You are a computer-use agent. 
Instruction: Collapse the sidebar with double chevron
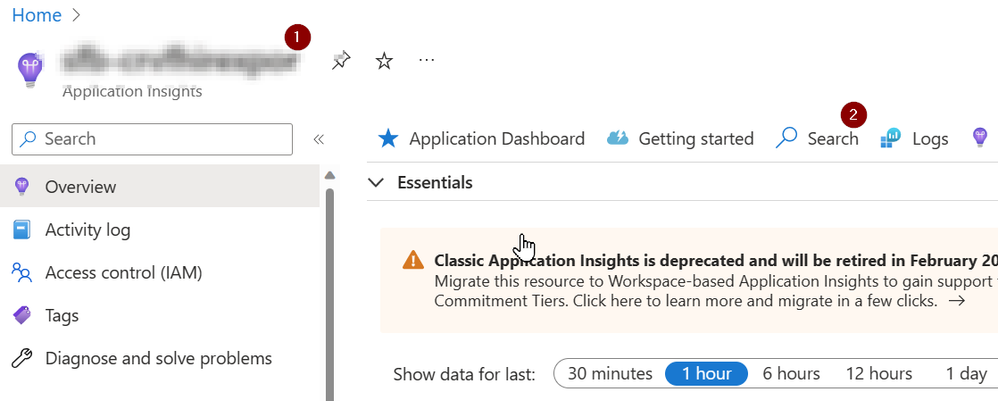click(x=319, y=139)
